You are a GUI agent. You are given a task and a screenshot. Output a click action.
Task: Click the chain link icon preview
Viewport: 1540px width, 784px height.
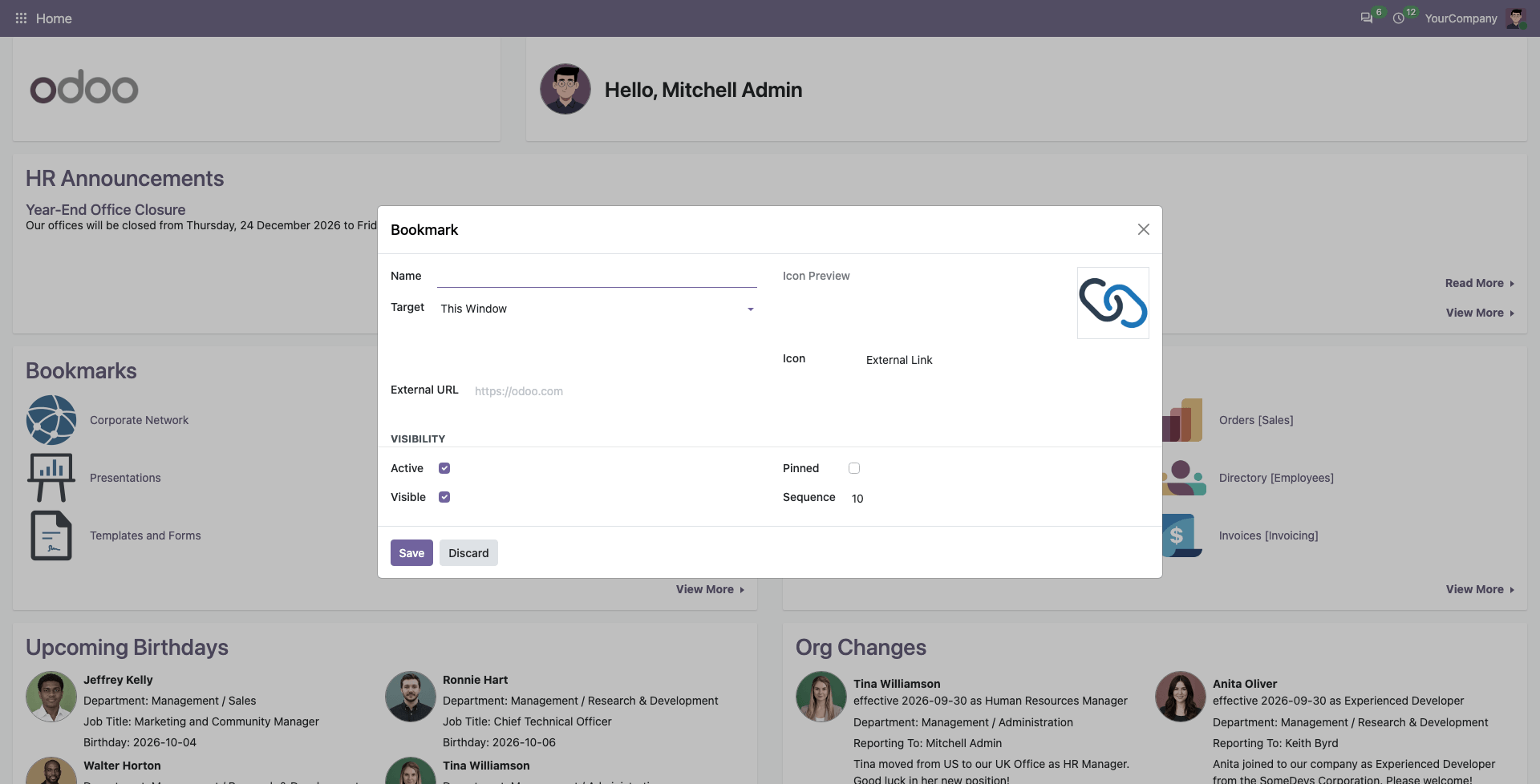pos(1113,303)
